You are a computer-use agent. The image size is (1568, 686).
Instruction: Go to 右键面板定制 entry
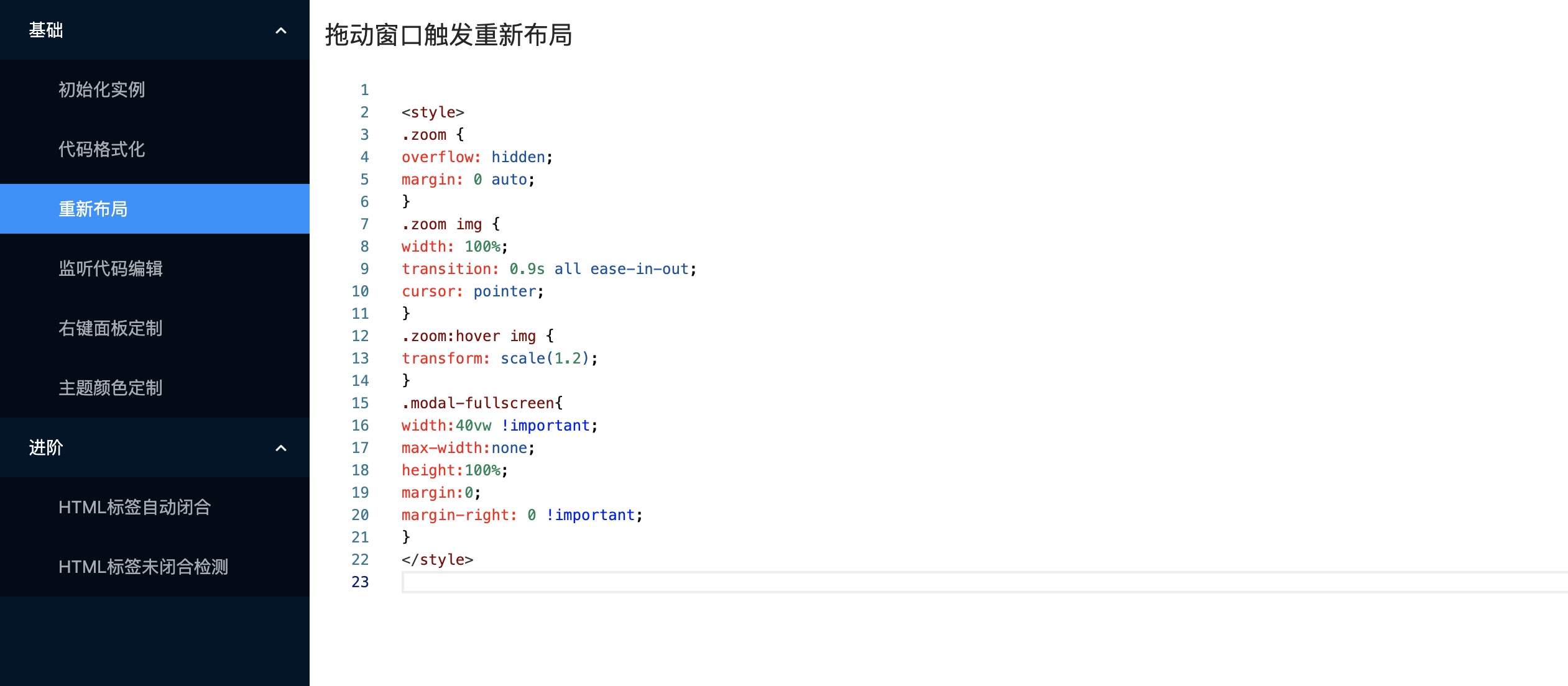coord(111,328)
